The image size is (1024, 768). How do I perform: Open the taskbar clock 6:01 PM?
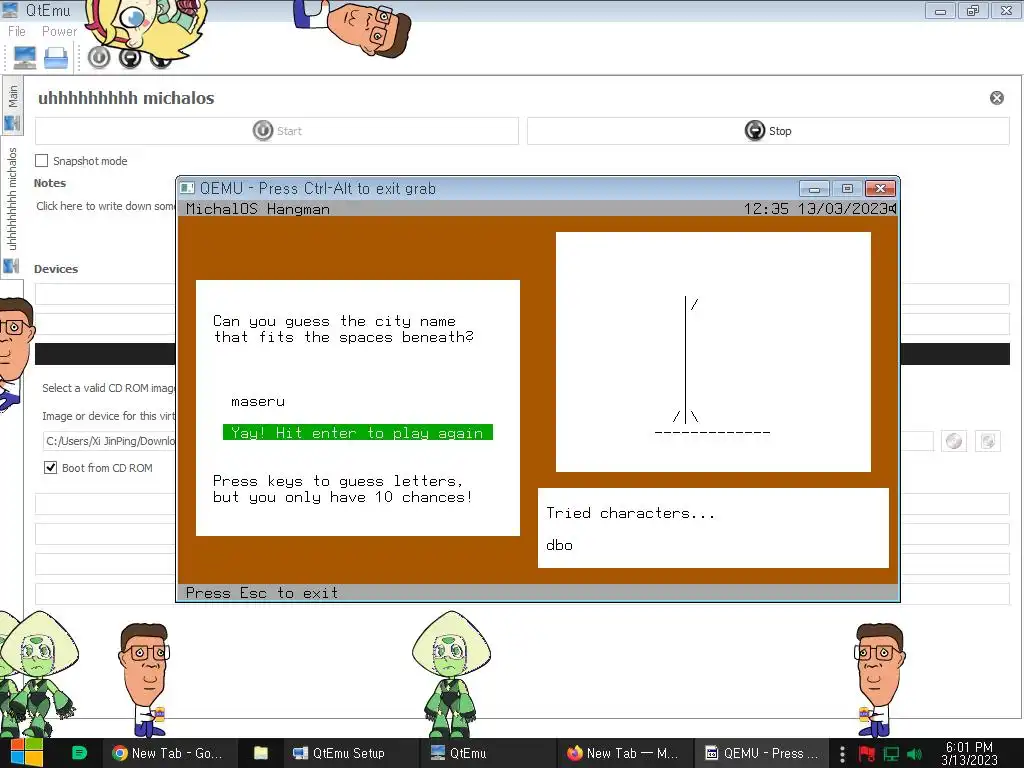969,754
